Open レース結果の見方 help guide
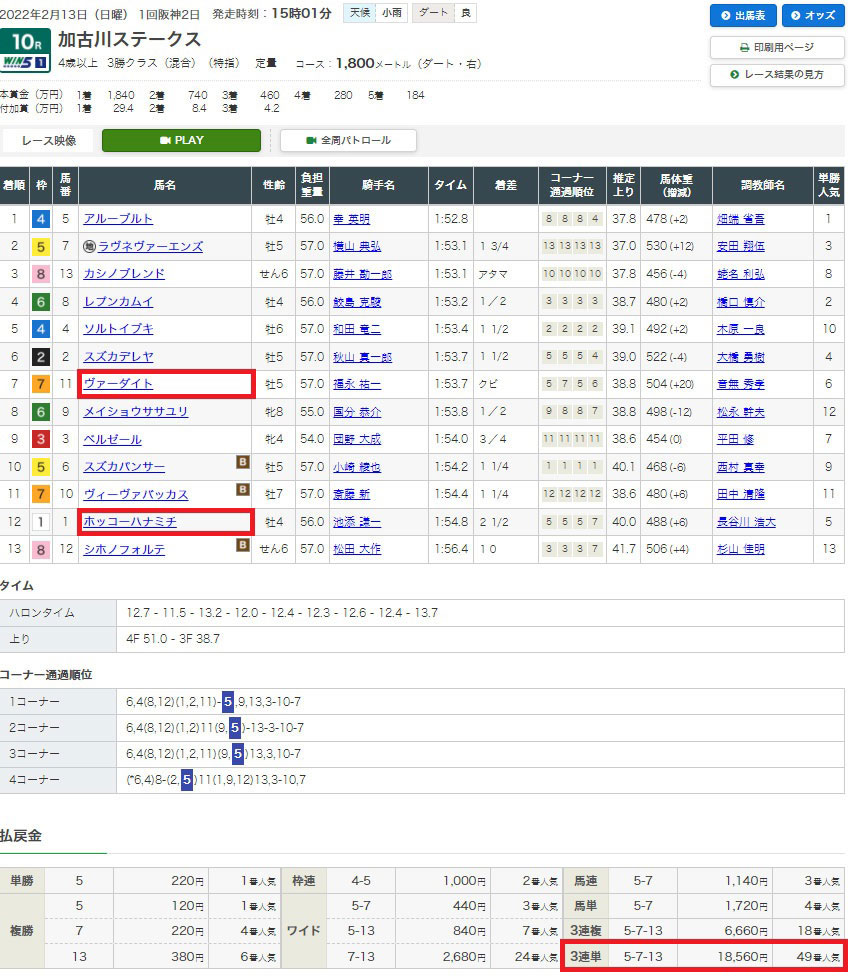The height and width of the screenshot is (976, 851). tap(776, 75)
